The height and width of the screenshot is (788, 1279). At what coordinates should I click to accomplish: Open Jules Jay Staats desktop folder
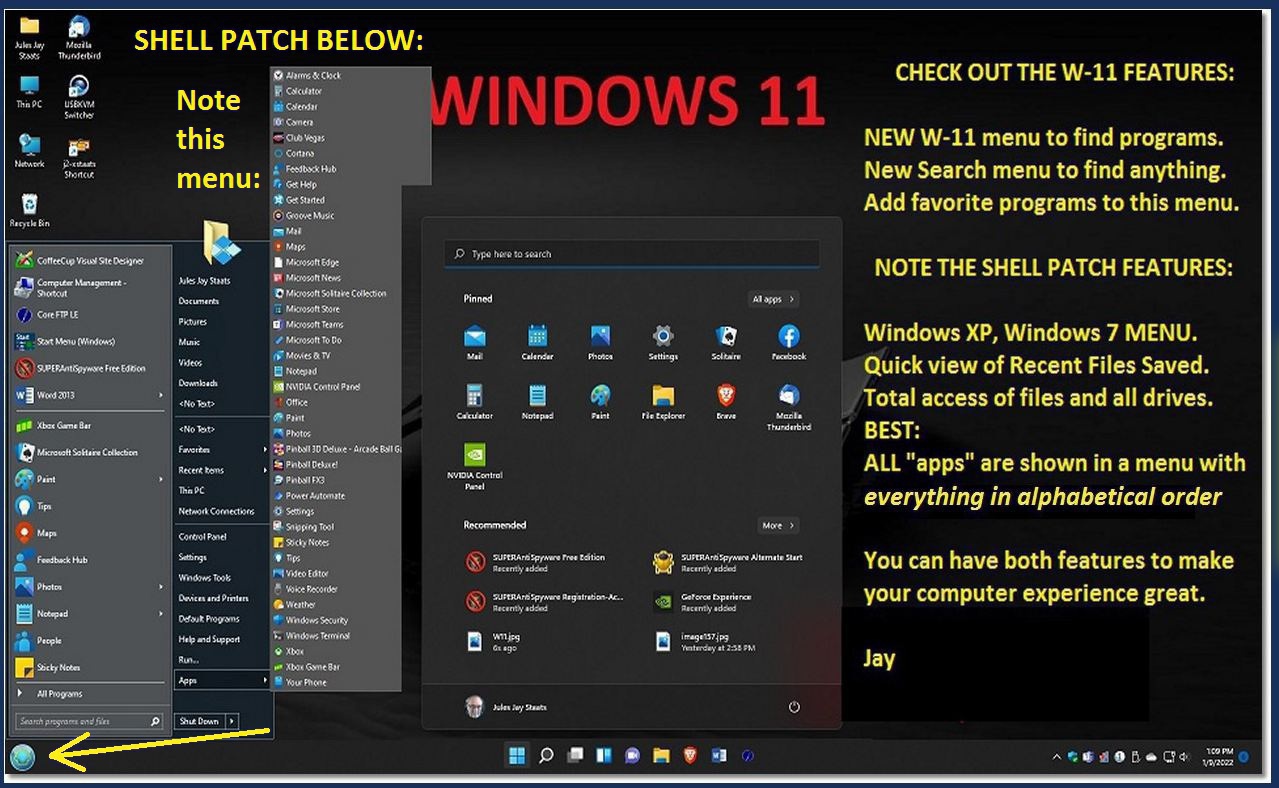pos(29,38)
